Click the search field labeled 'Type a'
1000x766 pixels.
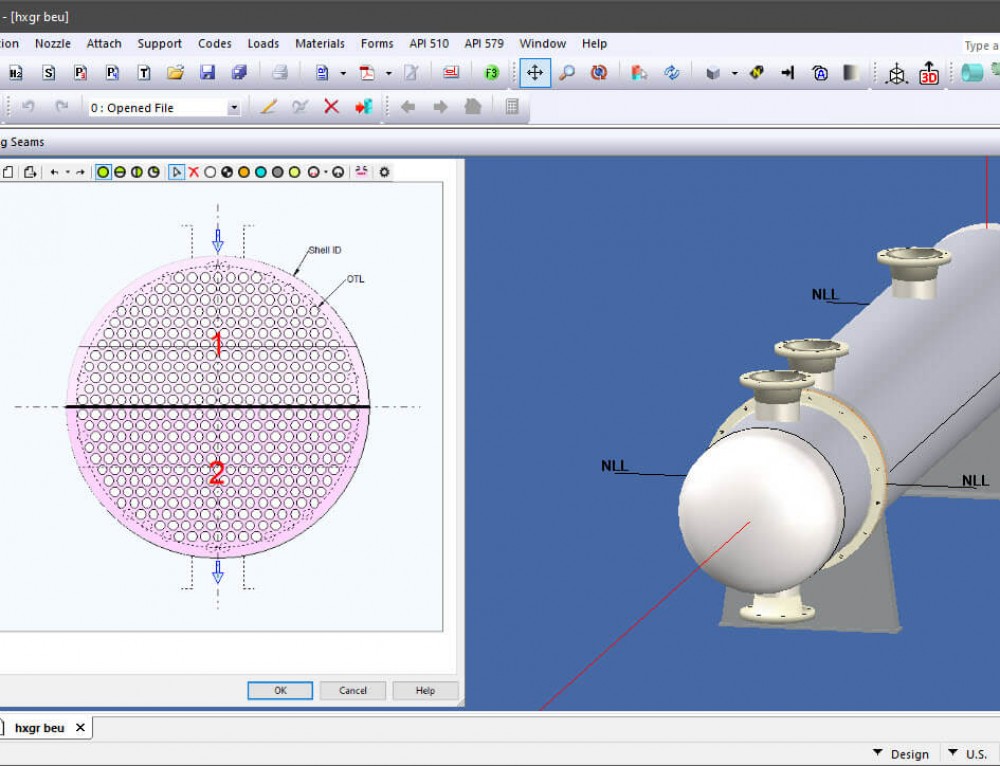click(981, 46)
